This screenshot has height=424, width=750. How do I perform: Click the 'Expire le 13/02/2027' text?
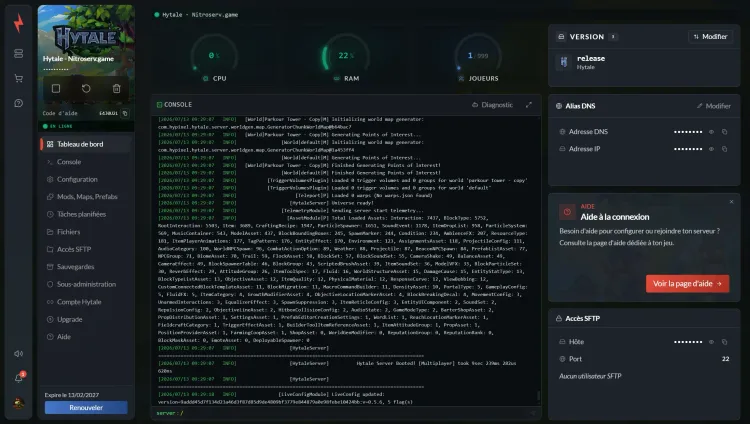point(72,395)
